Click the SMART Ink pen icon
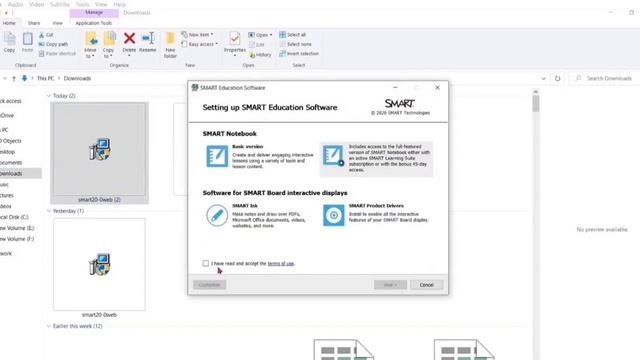This screenshot has height=360, width=640. point(217,215)
